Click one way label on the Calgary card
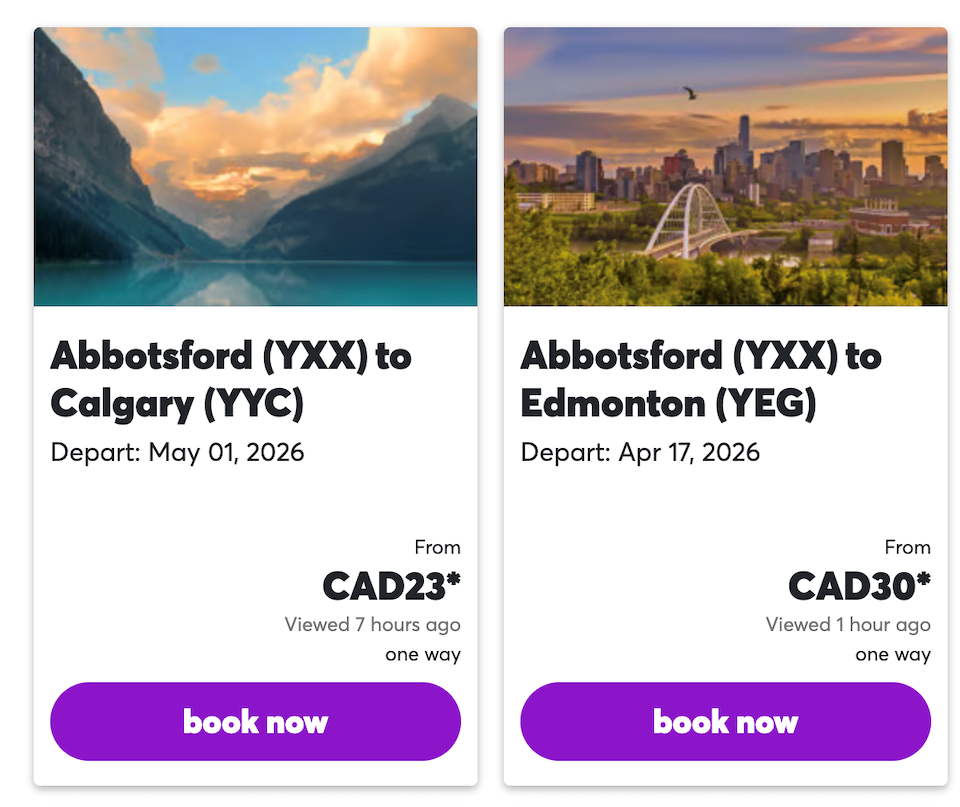Screen dimensions: 960x807 click(x=423, y=655)
